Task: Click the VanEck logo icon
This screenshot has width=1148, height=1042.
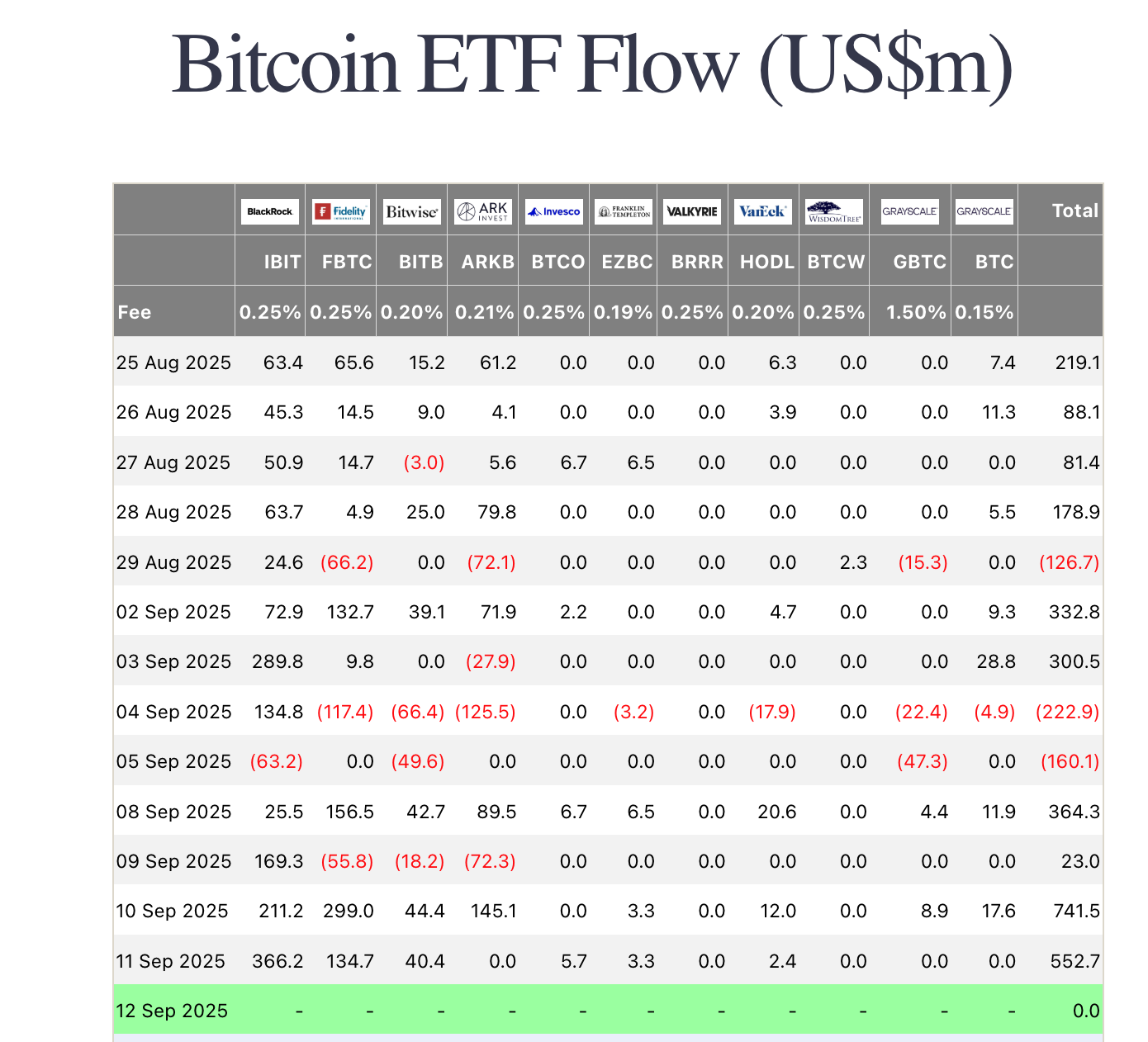Action: tap(763, 211)
